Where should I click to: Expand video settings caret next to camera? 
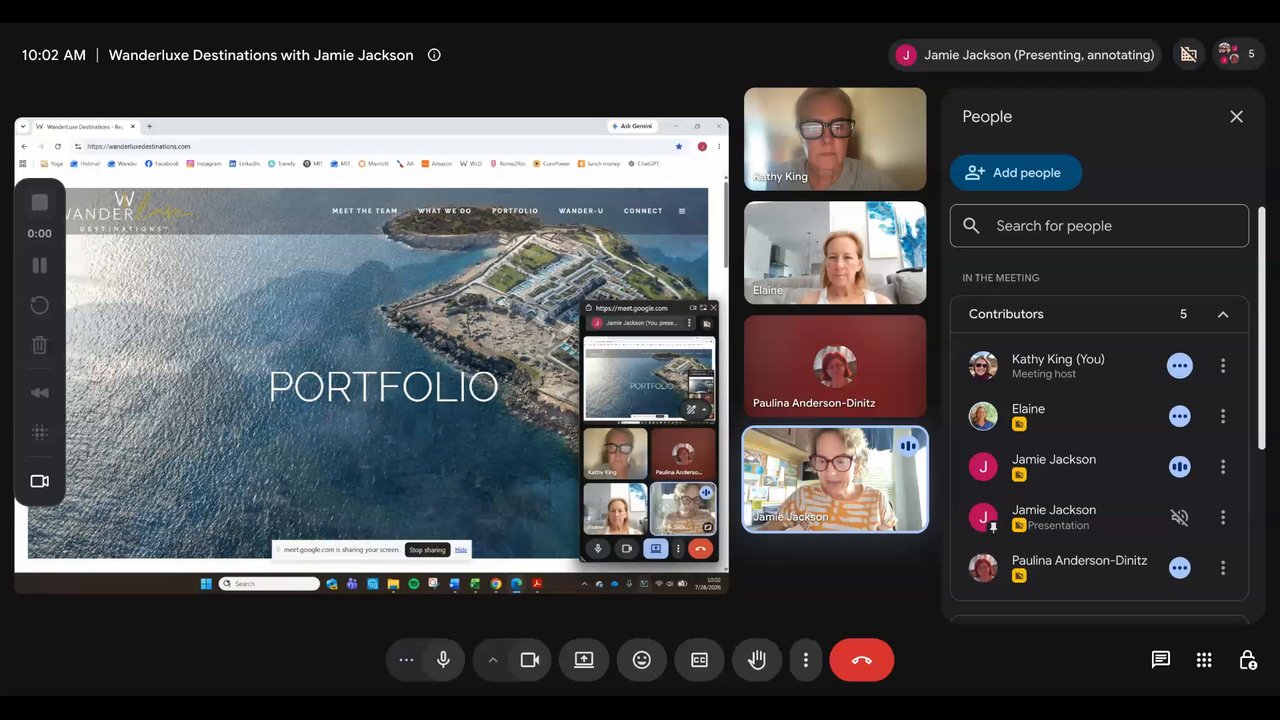tap(492, 660)
